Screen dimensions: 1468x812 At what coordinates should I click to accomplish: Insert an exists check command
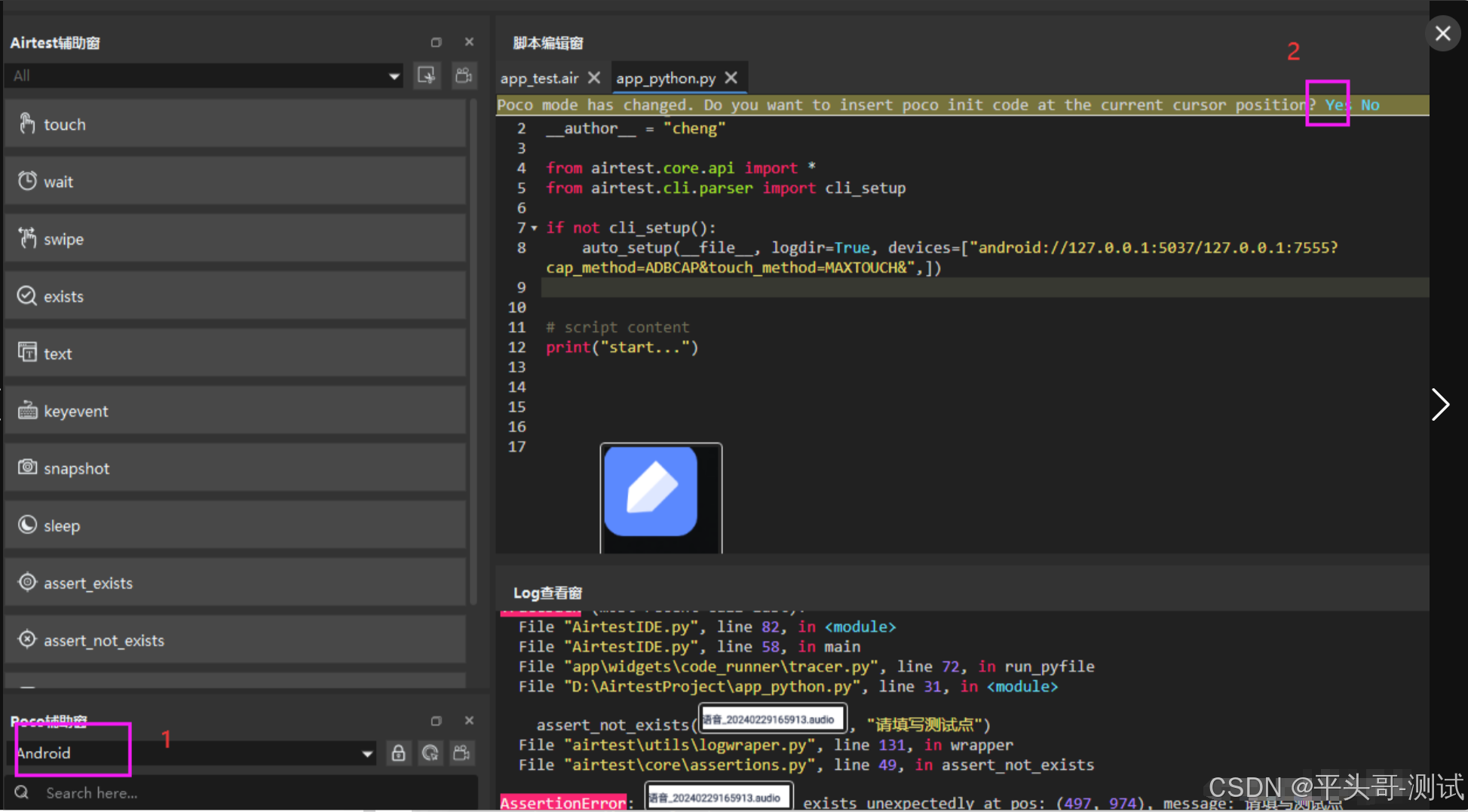pos(235,296)
